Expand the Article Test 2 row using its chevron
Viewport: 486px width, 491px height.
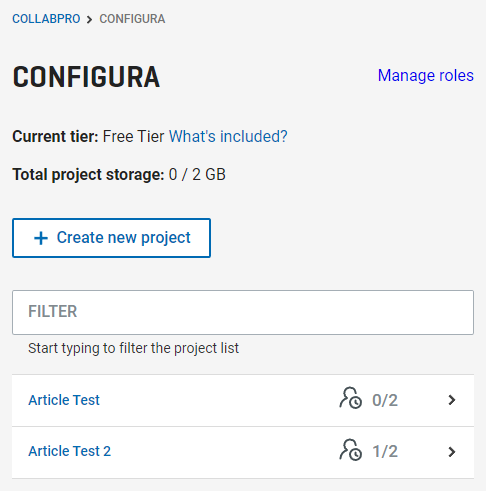[x=452, y=452]
